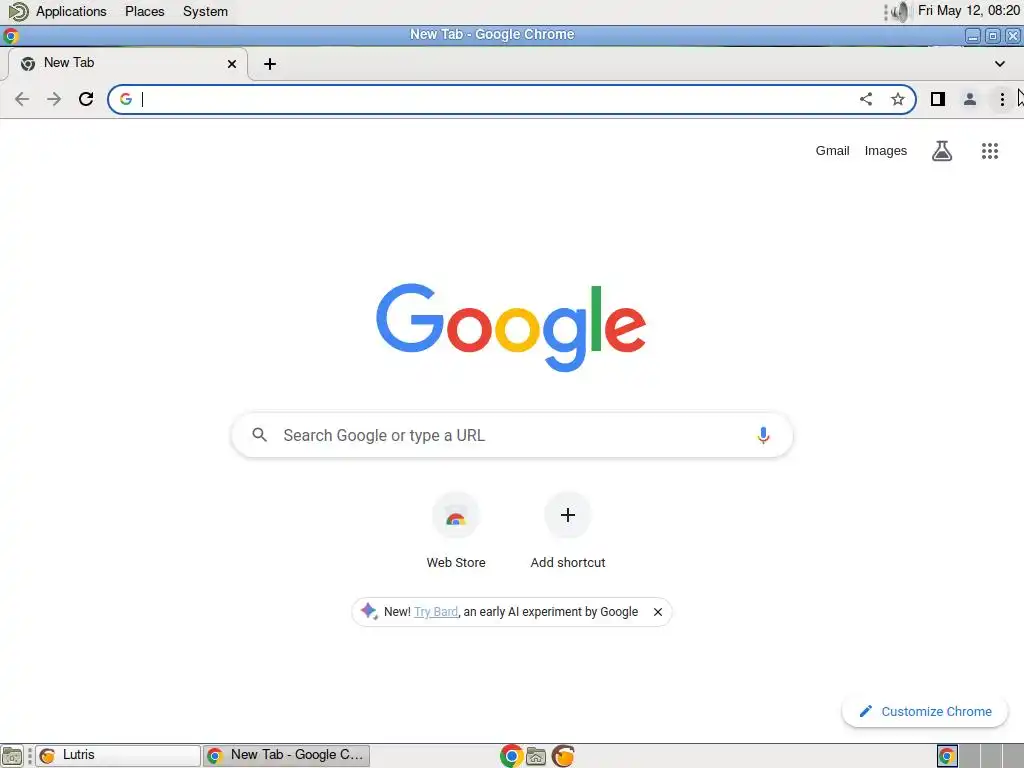1024x768 pixels.
Task: Select the New Tab tab
Action: coord(127,63)
